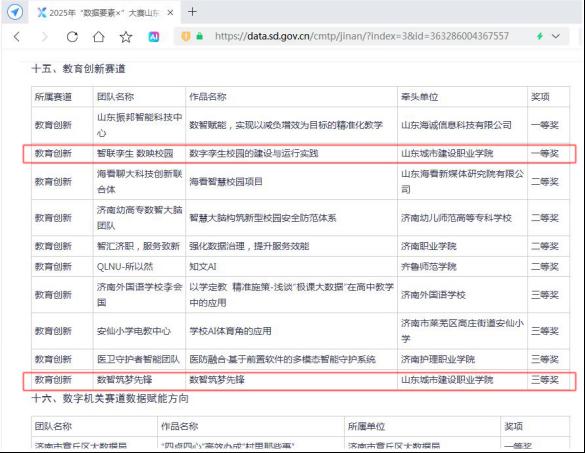Bookmark this page with the star icon
The height and width of the screenshot is (453, 585).
(x=126, y=37)
